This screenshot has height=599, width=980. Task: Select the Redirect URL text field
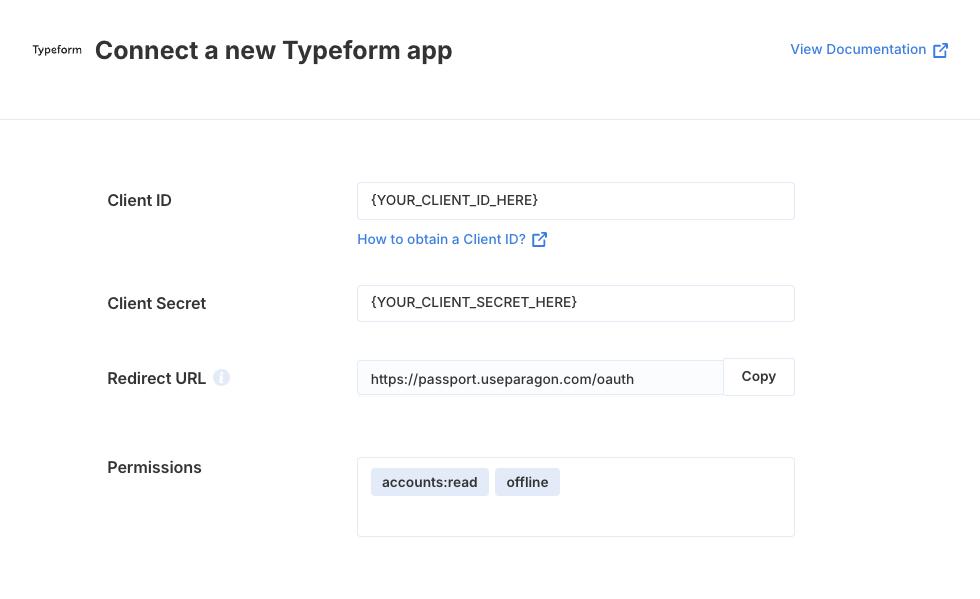[540, 378]
